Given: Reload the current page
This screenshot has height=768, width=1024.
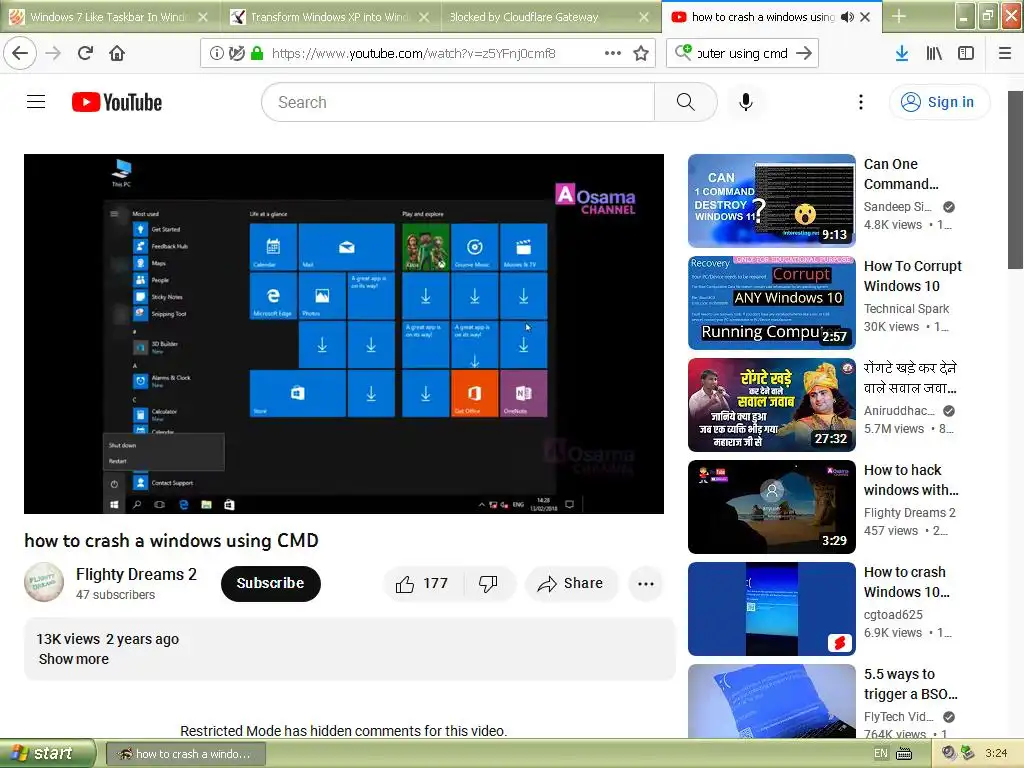Looking at the screenshot, I should tap(86, 53).
